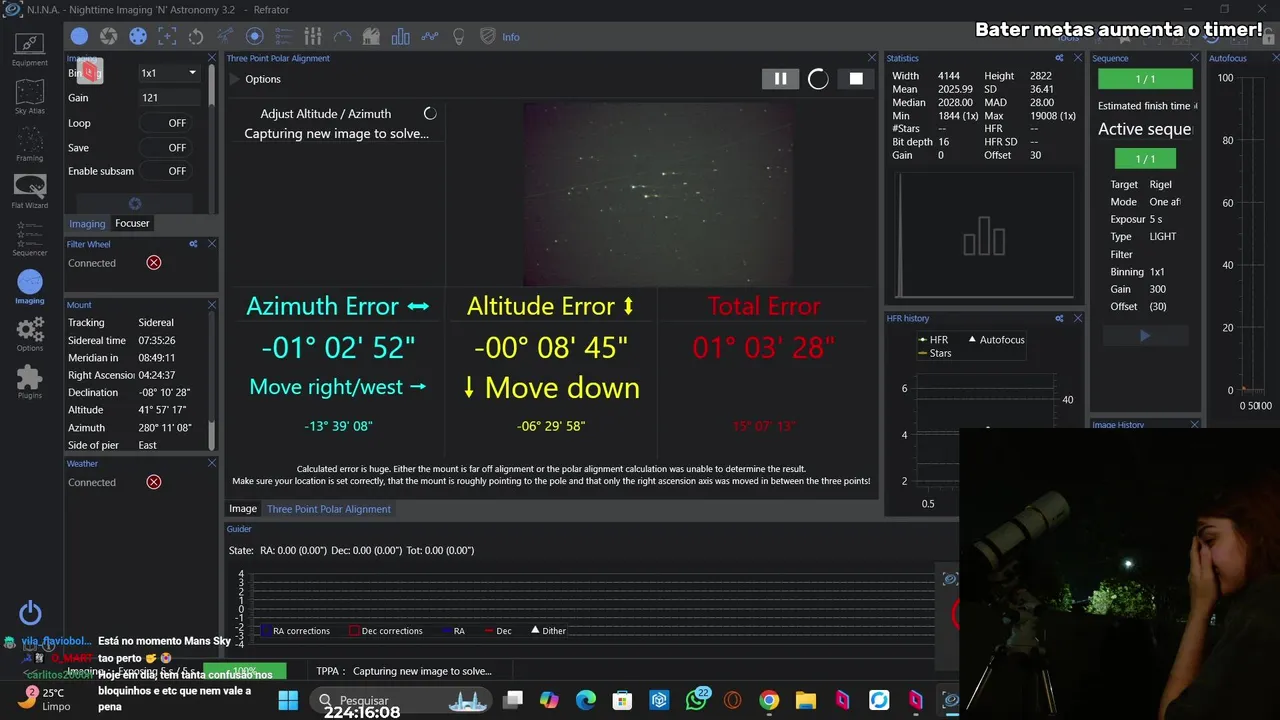Image resolution: width=1280 pixels, height=720 pixels.
Task: Open the Sequencer section
Action: click(30, 239)
